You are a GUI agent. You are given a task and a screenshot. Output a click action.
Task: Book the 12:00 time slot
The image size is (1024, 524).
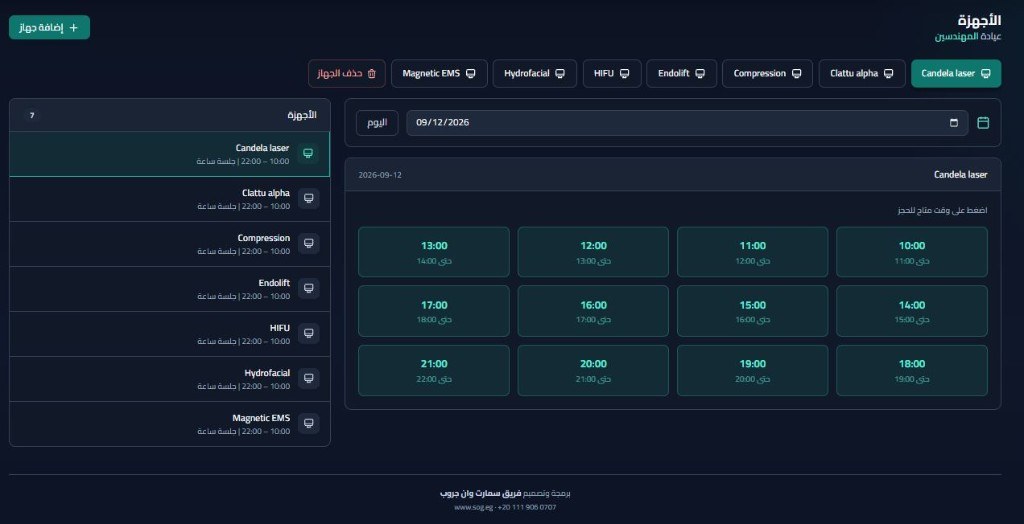click(593, 252)
